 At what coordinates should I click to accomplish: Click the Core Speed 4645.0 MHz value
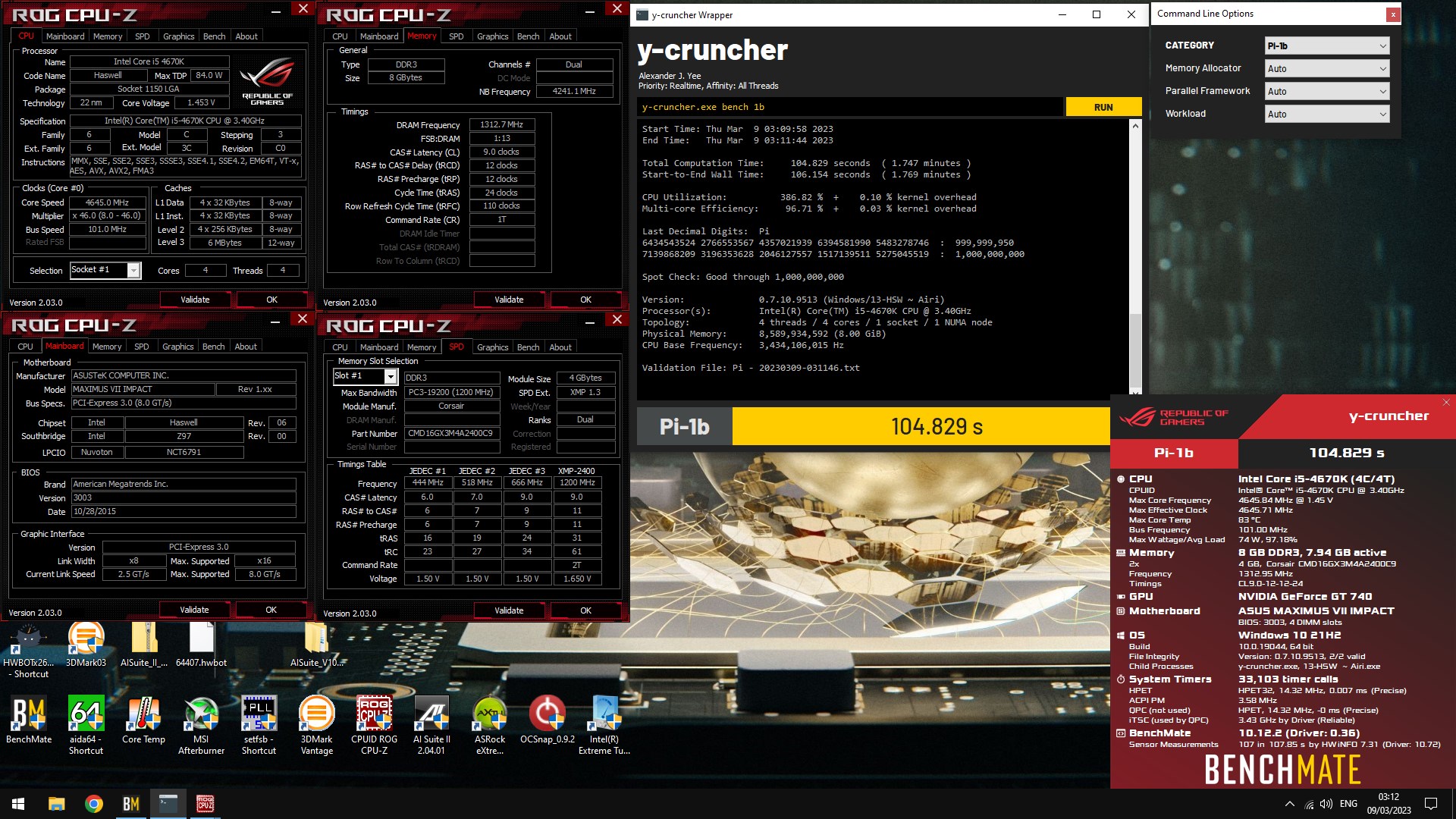pos(107,202)
